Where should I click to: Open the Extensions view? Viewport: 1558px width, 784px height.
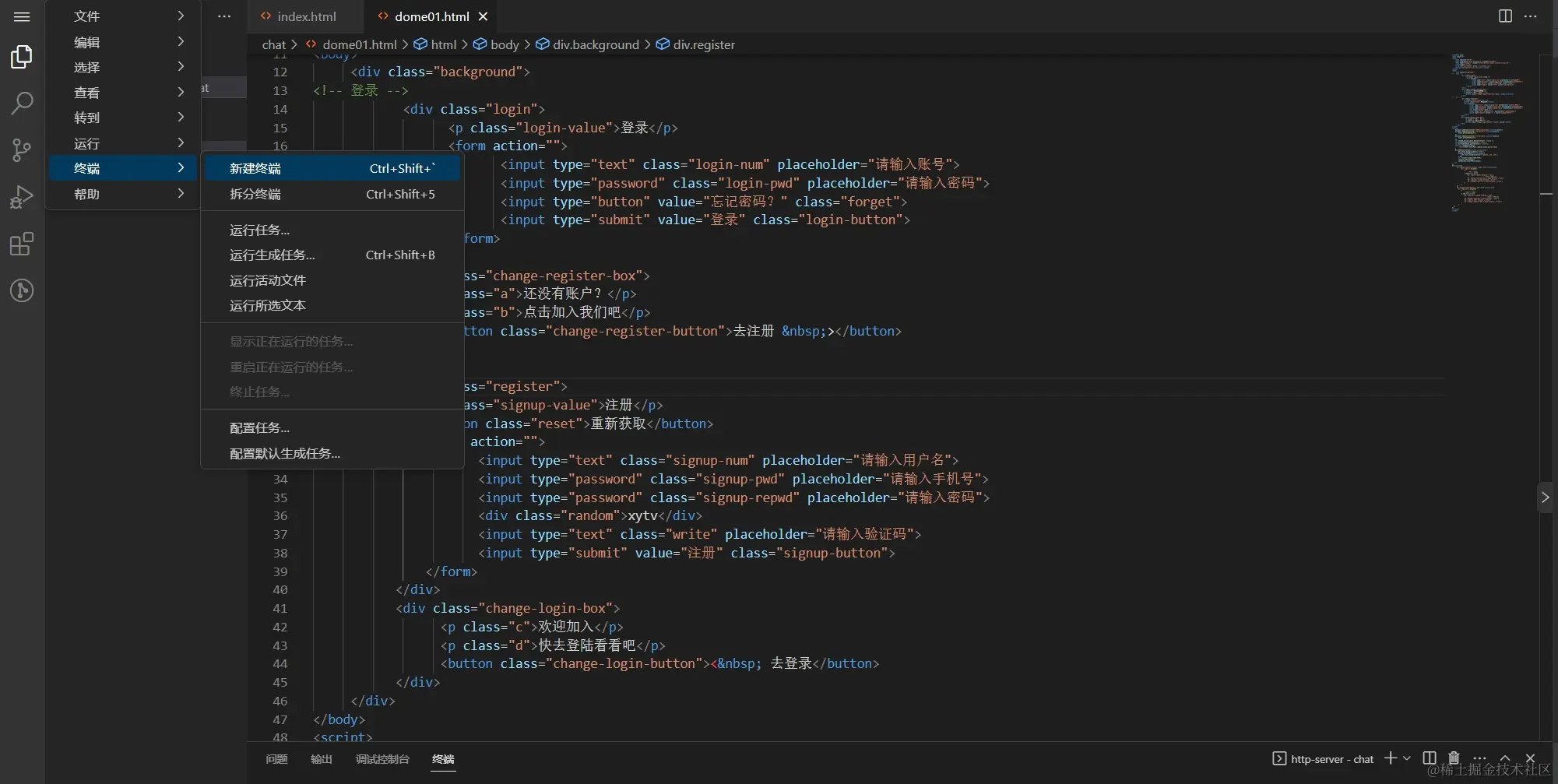pyautogui.click(x=22, y=244)
